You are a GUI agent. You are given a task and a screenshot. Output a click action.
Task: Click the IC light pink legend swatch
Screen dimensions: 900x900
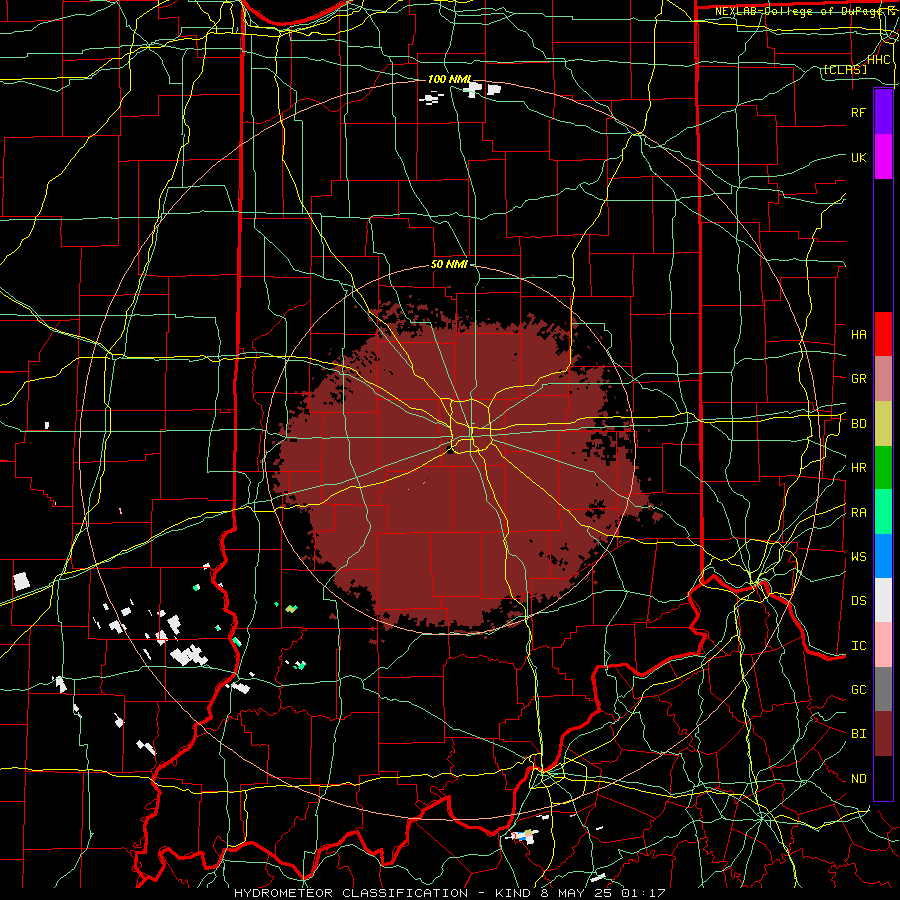pos(883,645)
